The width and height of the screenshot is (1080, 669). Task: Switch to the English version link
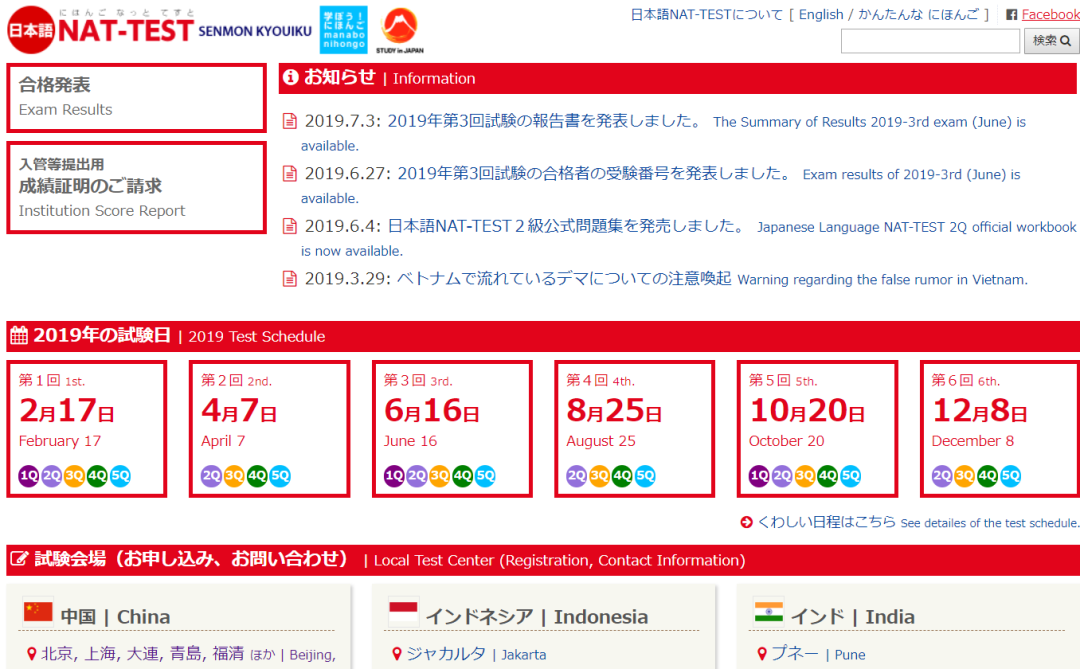tap(821, 14)
